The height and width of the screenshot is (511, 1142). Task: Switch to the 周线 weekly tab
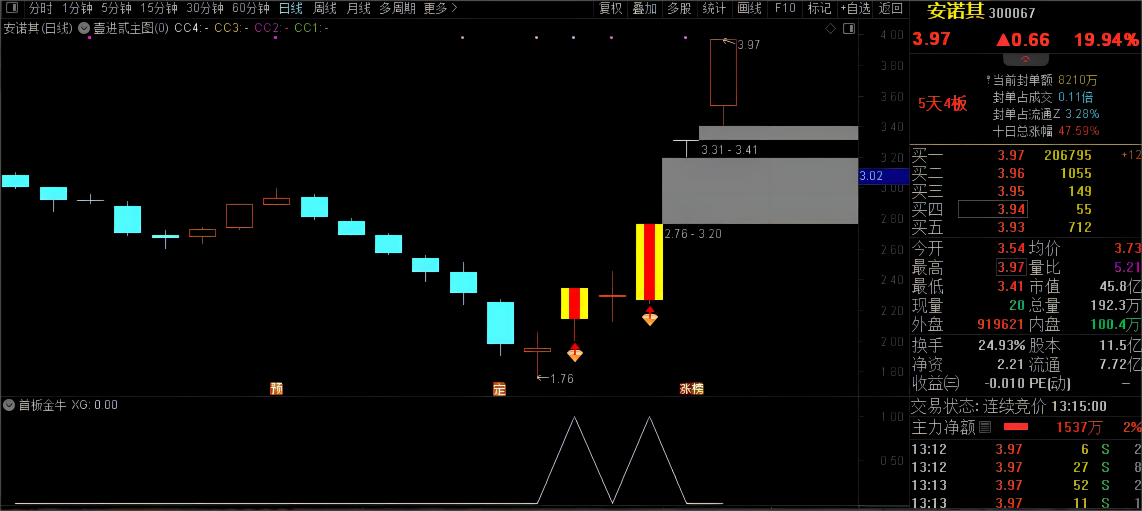[324, 9]
